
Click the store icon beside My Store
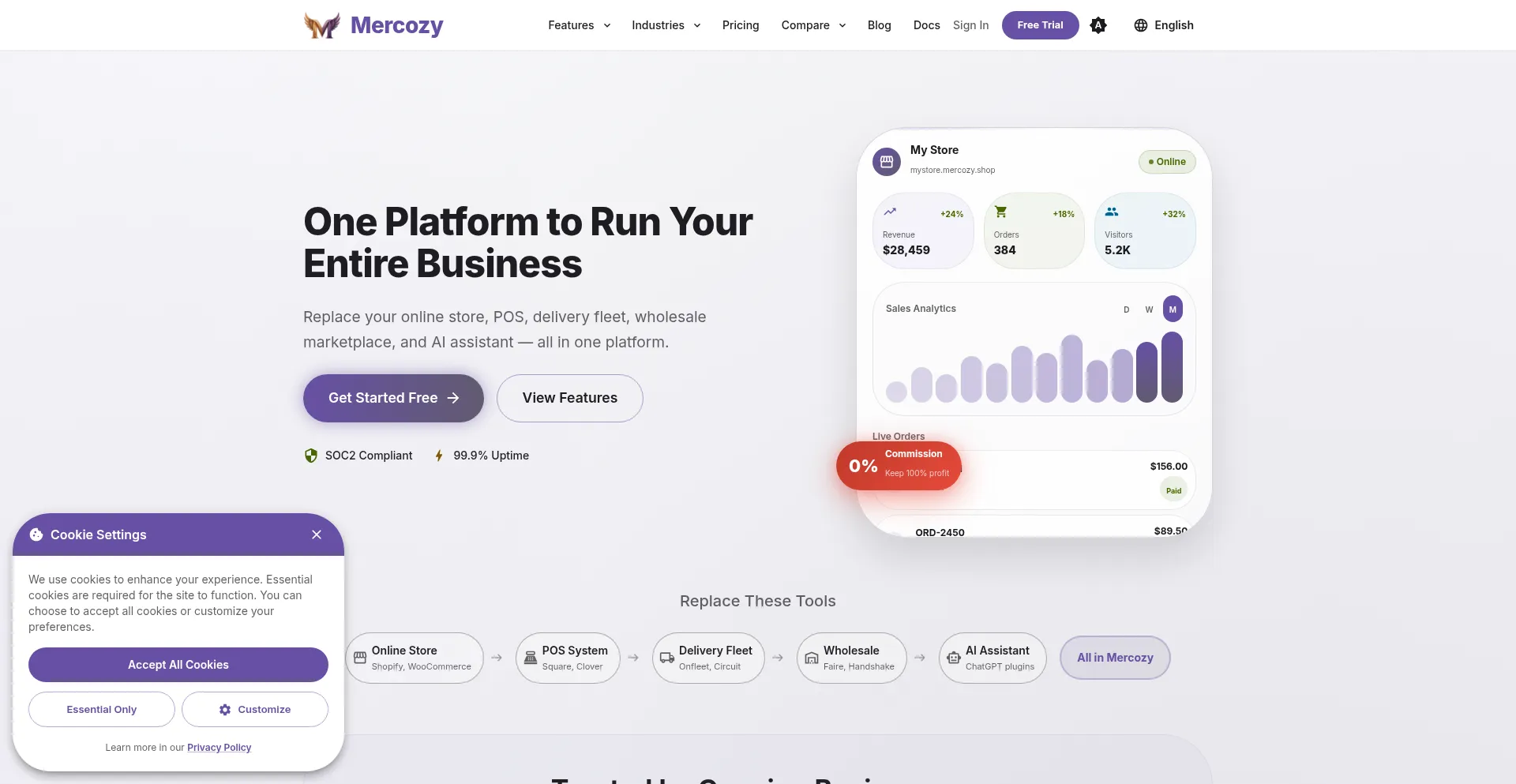tap(887, 161)
